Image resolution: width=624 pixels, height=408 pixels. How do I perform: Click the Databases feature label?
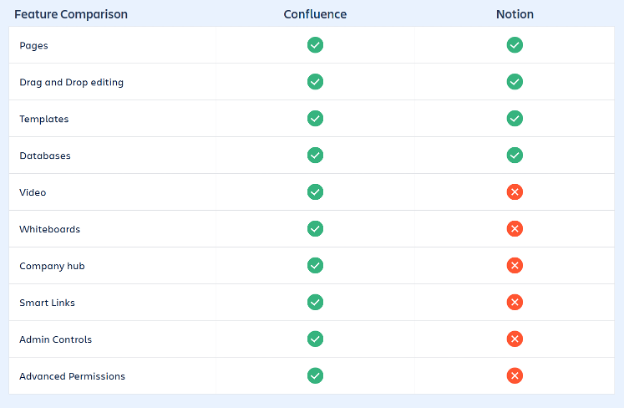point(45,156)
